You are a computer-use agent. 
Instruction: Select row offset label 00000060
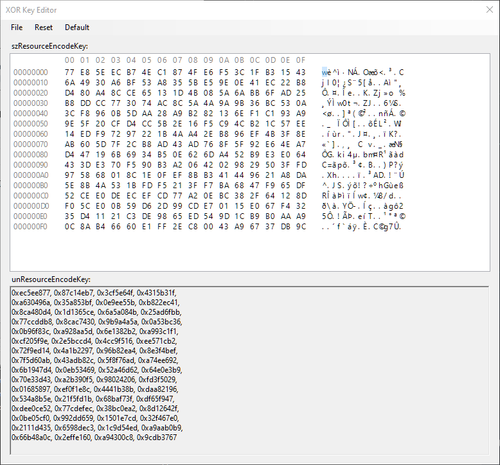31,134
